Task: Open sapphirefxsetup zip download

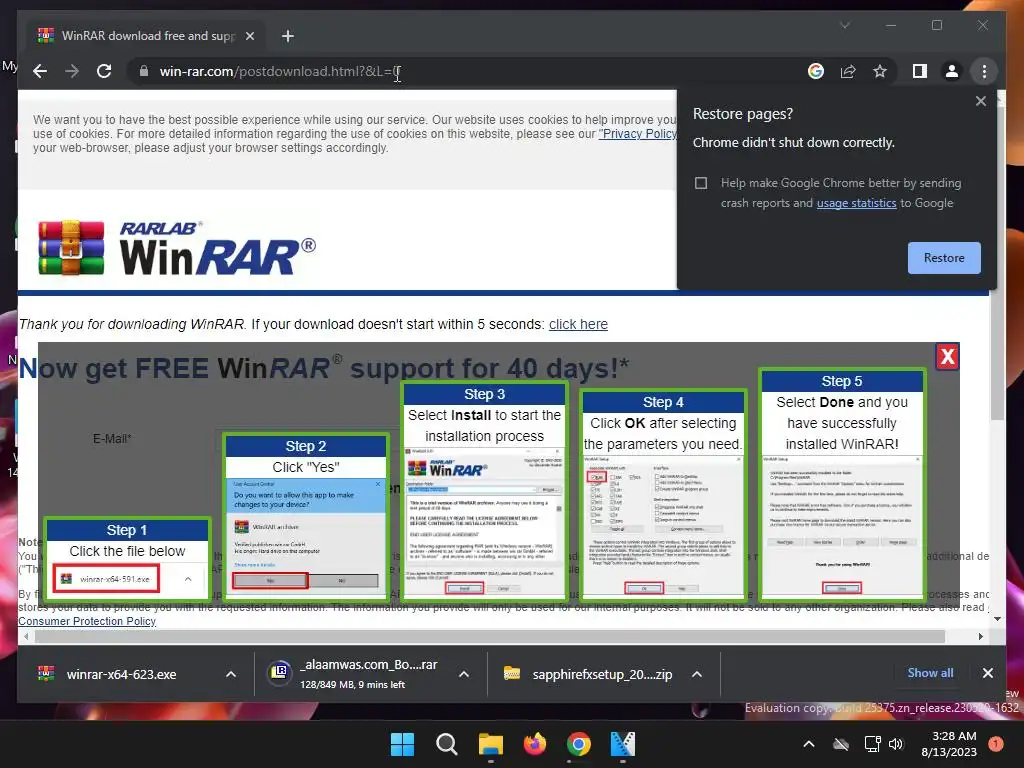Action: click(x=590, y=675)
